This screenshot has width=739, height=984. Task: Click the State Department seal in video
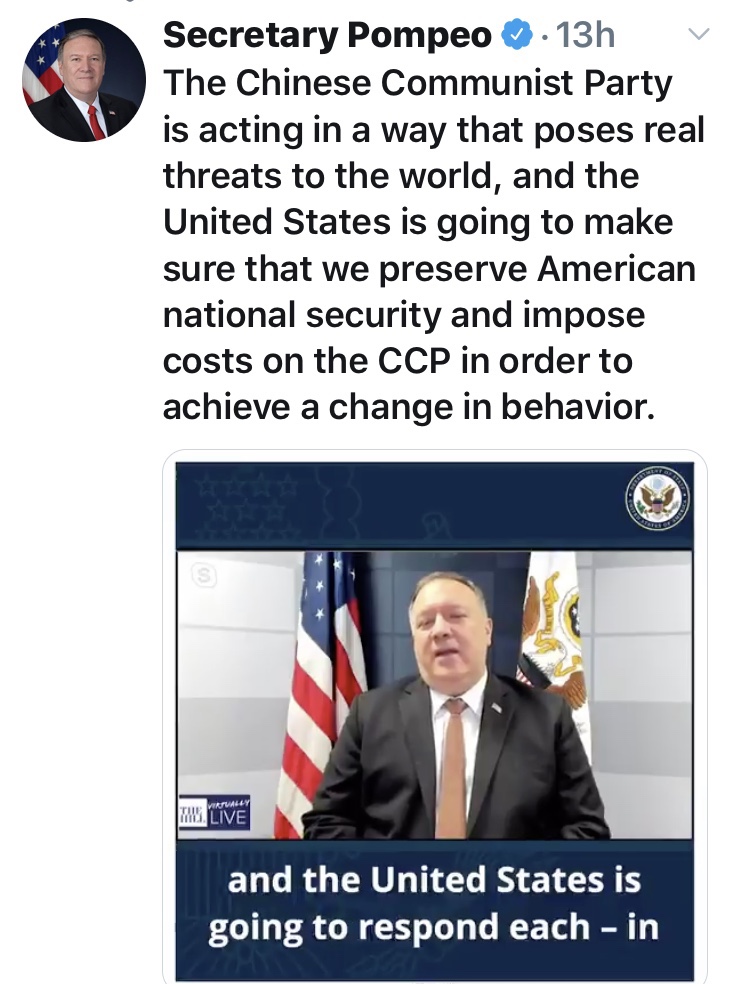tap(657, 498)
